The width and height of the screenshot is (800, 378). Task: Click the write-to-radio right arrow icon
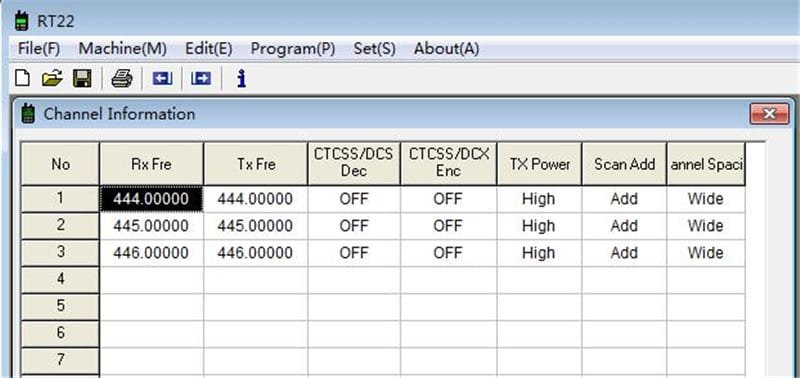click(201, 79)
